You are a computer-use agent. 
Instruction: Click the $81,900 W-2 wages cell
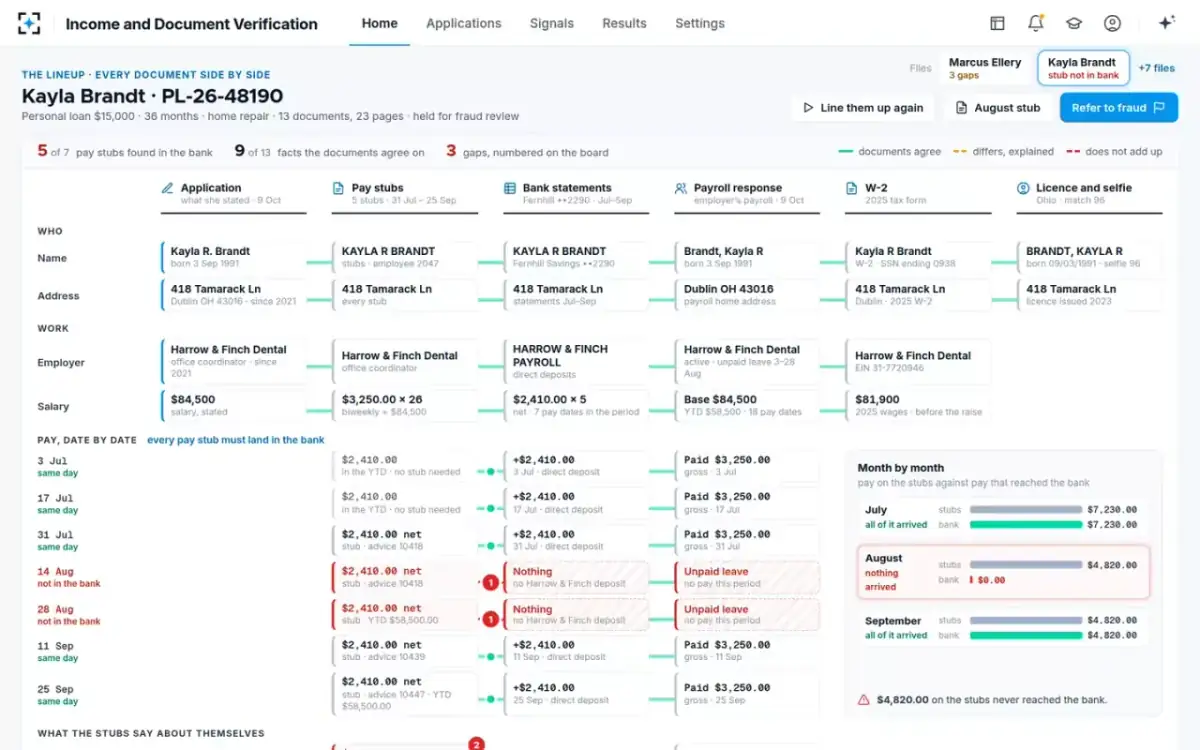[x=918, y=405]
